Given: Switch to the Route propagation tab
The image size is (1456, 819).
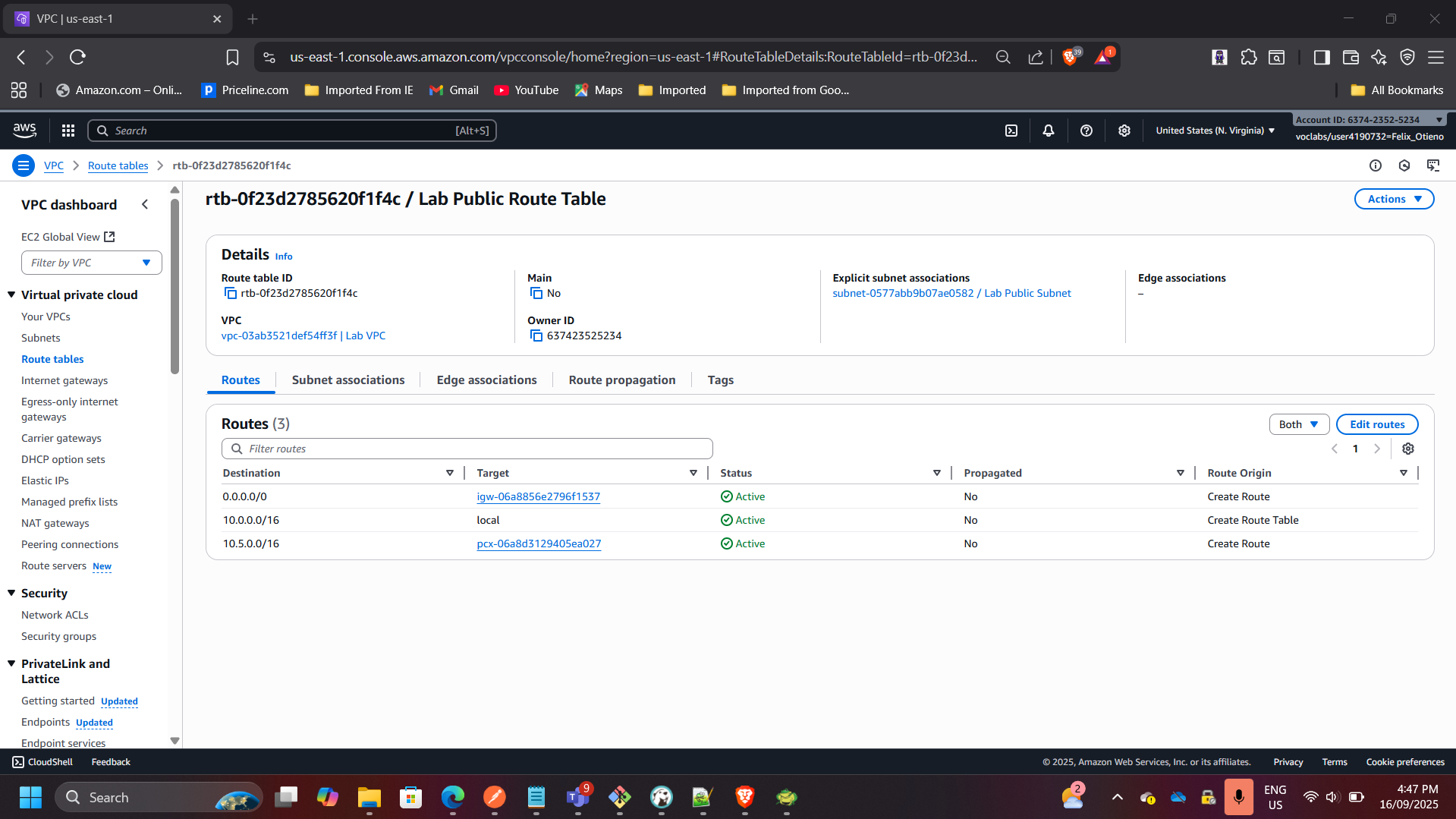Looking at the screenshot, I should click(x=621, y=380).
